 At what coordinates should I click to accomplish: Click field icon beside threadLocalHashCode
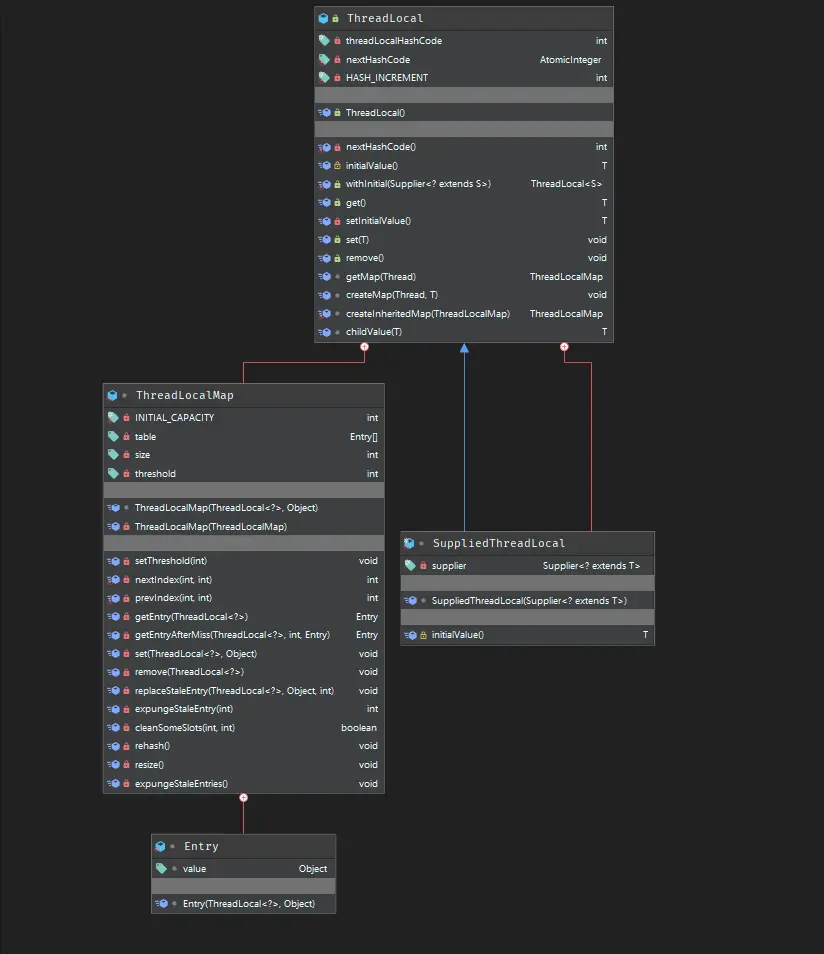click(x=324, y=41)
